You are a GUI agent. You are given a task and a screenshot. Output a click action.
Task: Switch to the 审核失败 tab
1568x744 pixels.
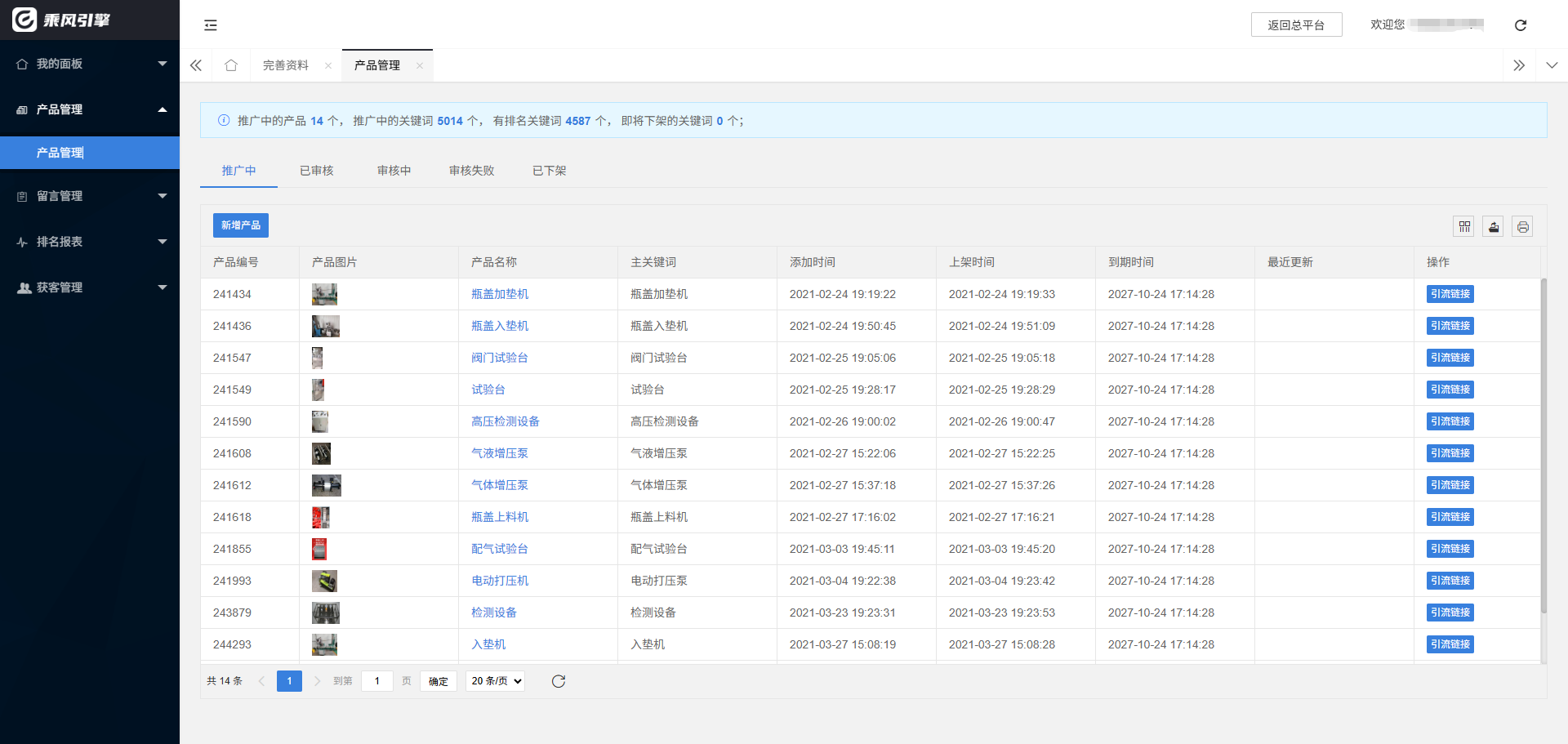pyautogui.click(x=471, y=171)
